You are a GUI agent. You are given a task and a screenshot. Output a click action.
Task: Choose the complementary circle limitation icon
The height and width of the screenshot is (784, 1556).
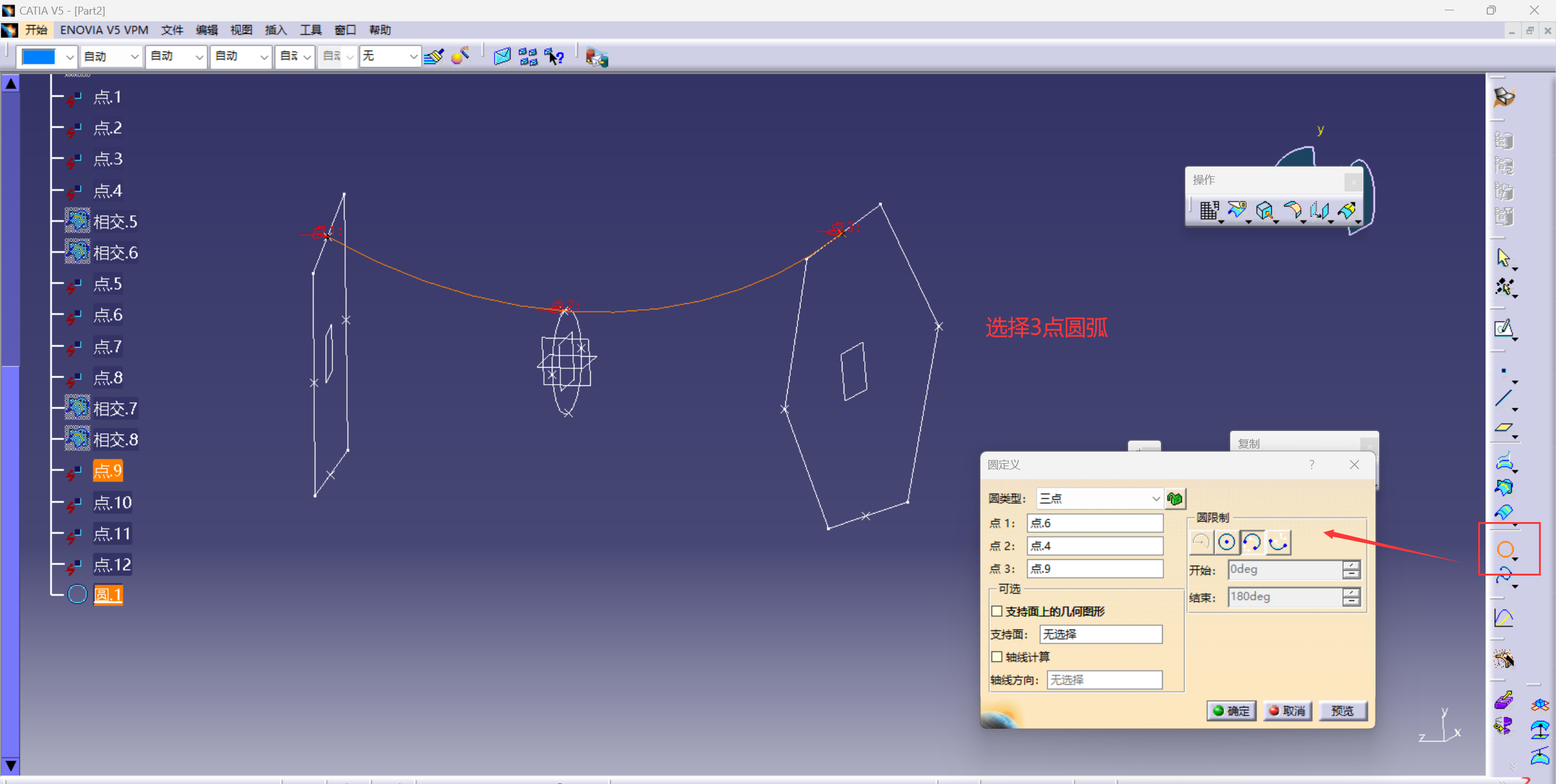(1278, 542)
